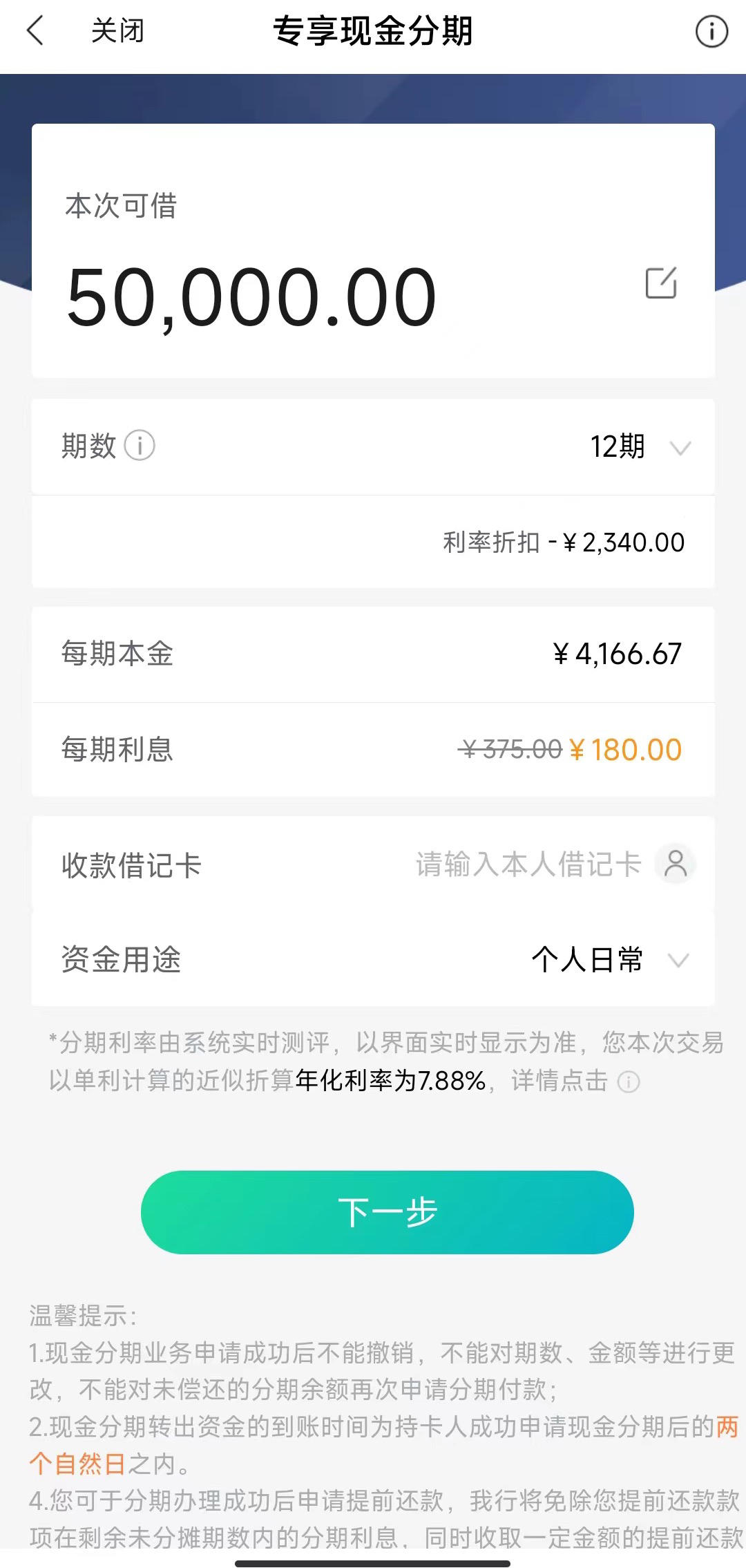Screen dimensions: 746x1568
Task: Expand the 个人日常 purpose chevron
Action: (x=679, y=961)
